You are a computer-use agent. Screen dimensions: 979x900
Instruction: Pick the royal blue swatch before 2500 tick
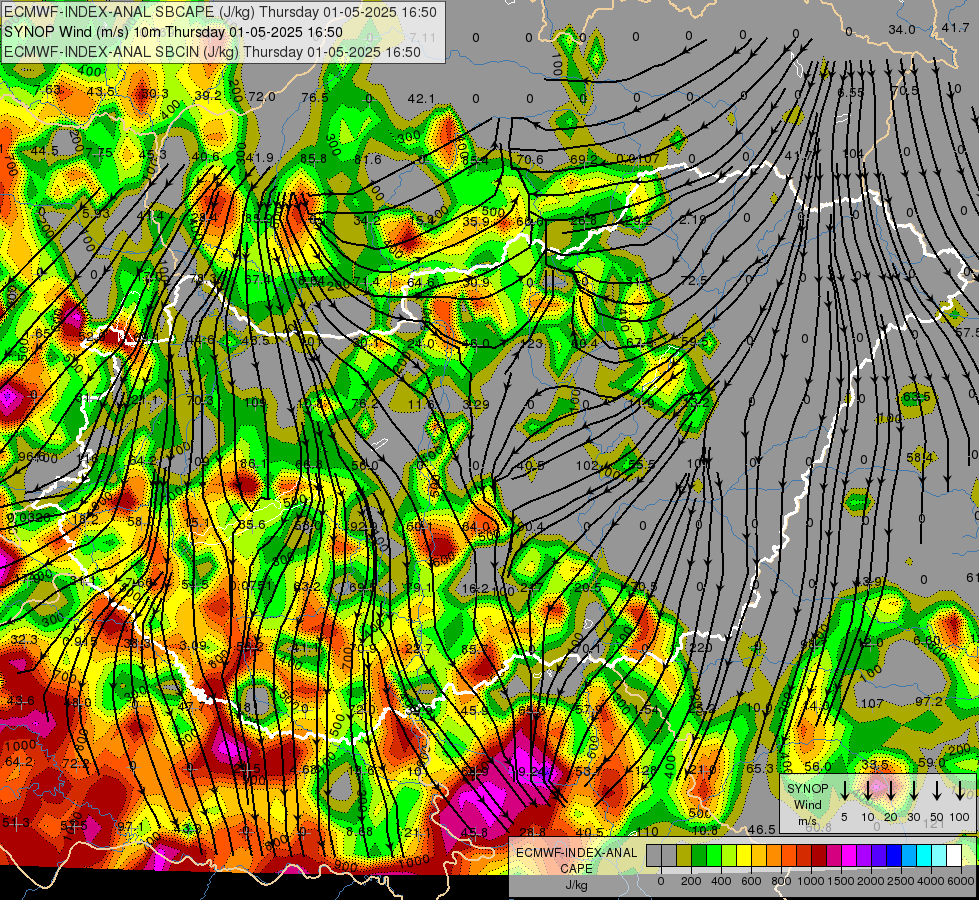click(x=895, y=855)
